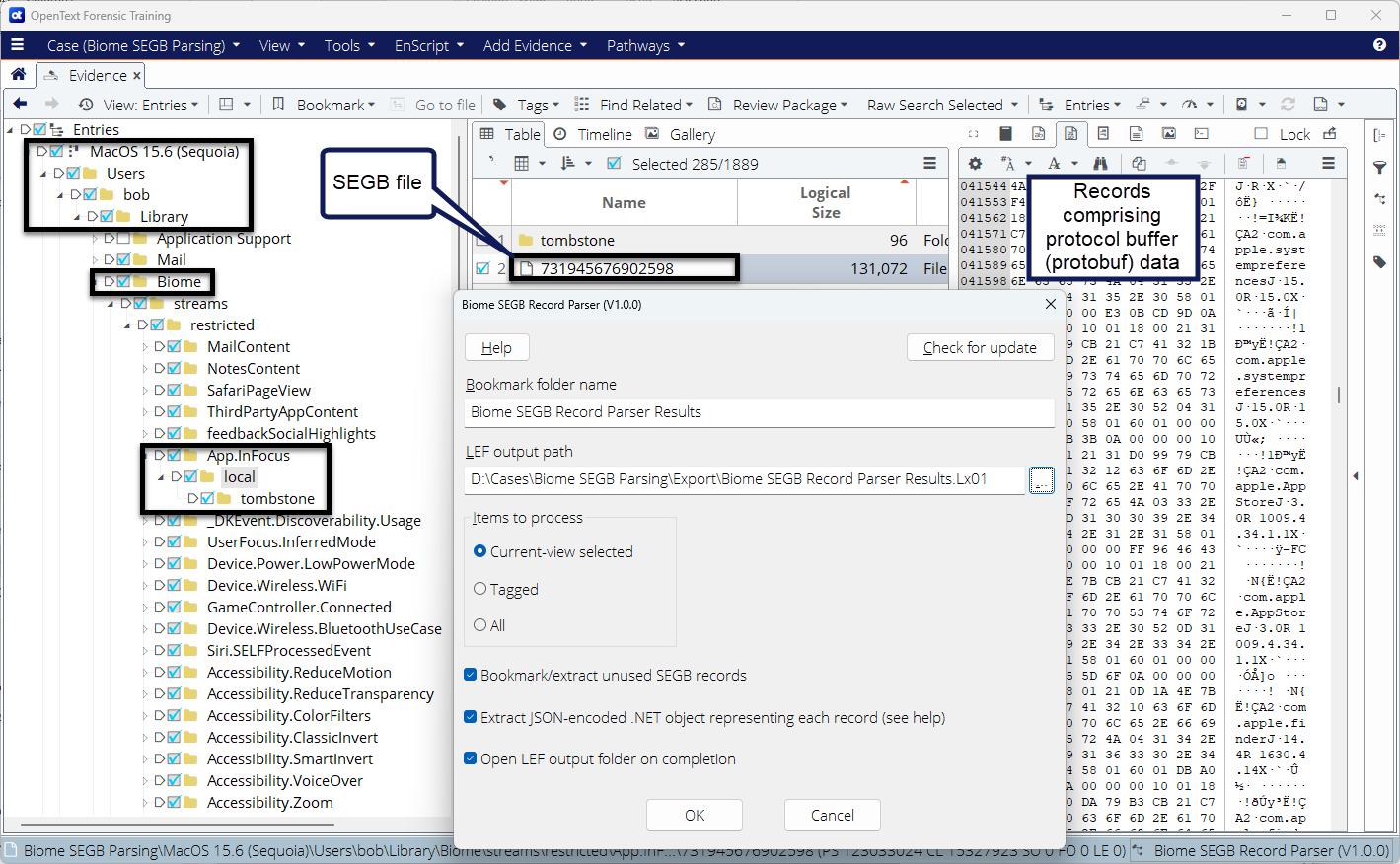Toggle Extract JSON-encoded .NET object checkbox
Screen dimensions: 1400x864
471,717
